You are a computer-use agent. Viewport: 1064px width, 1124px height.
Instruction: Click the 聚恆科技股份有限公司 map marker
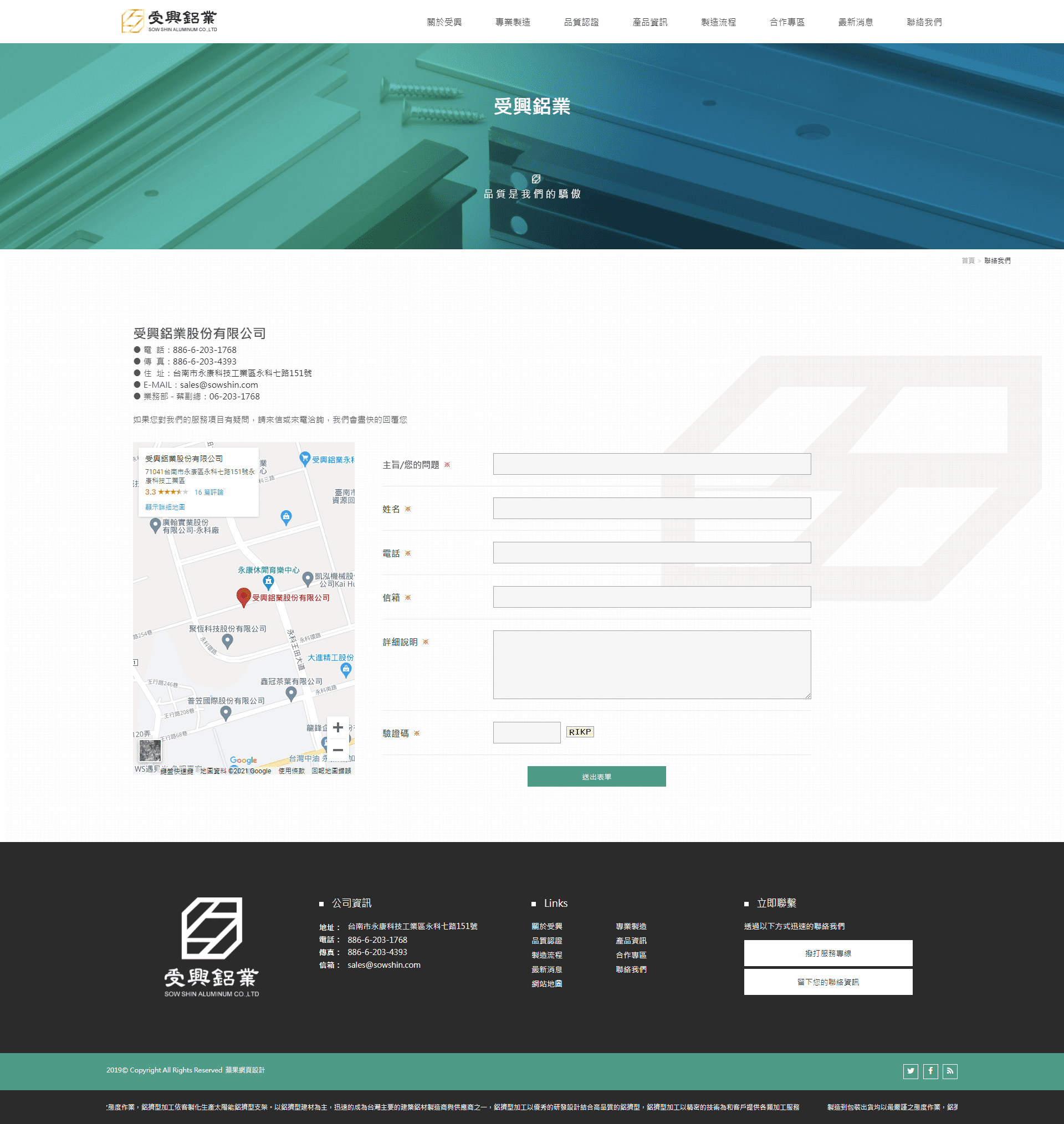227,641
